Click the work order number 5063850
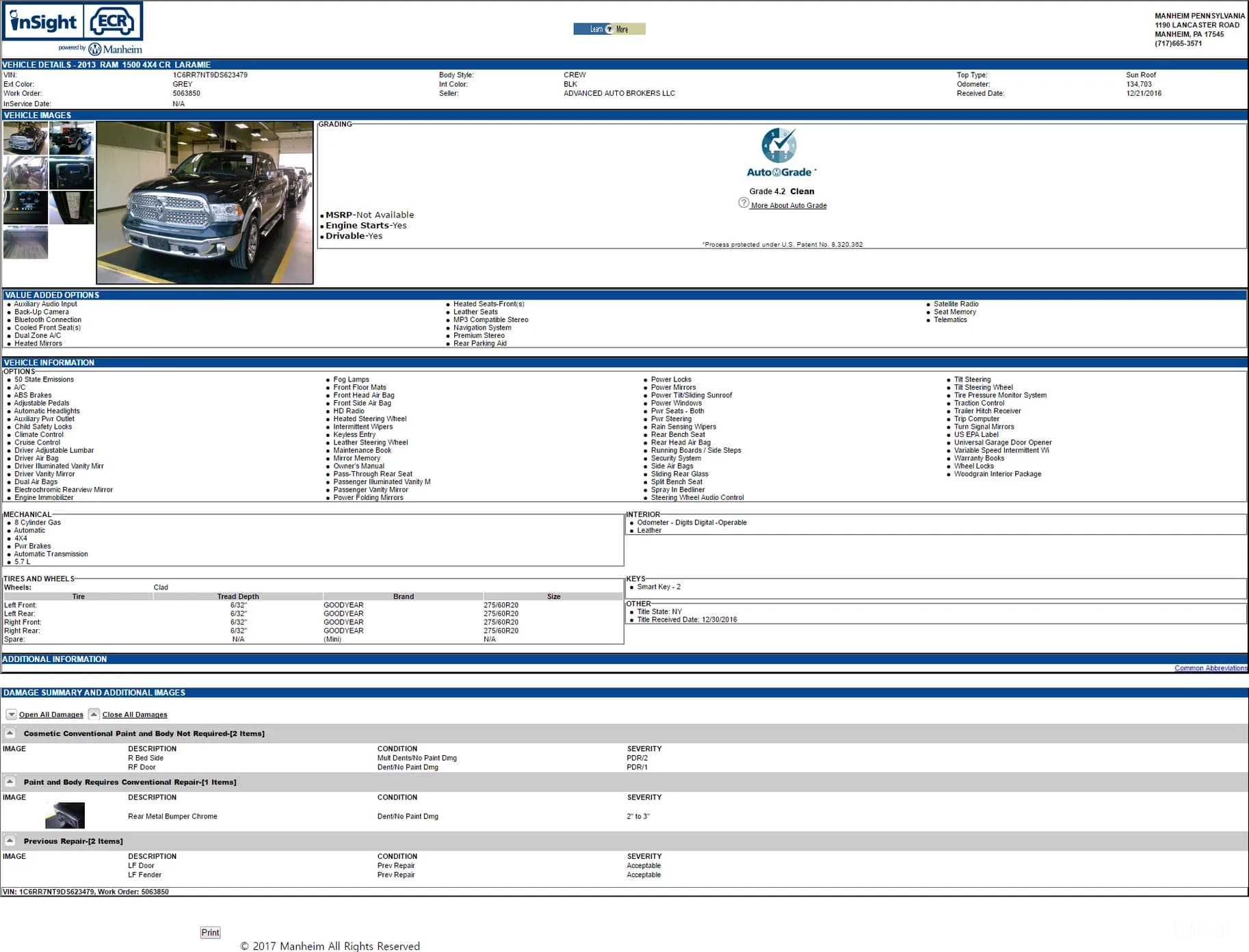Viewport: 1249px width, 952px height. [x=187, y=94]
